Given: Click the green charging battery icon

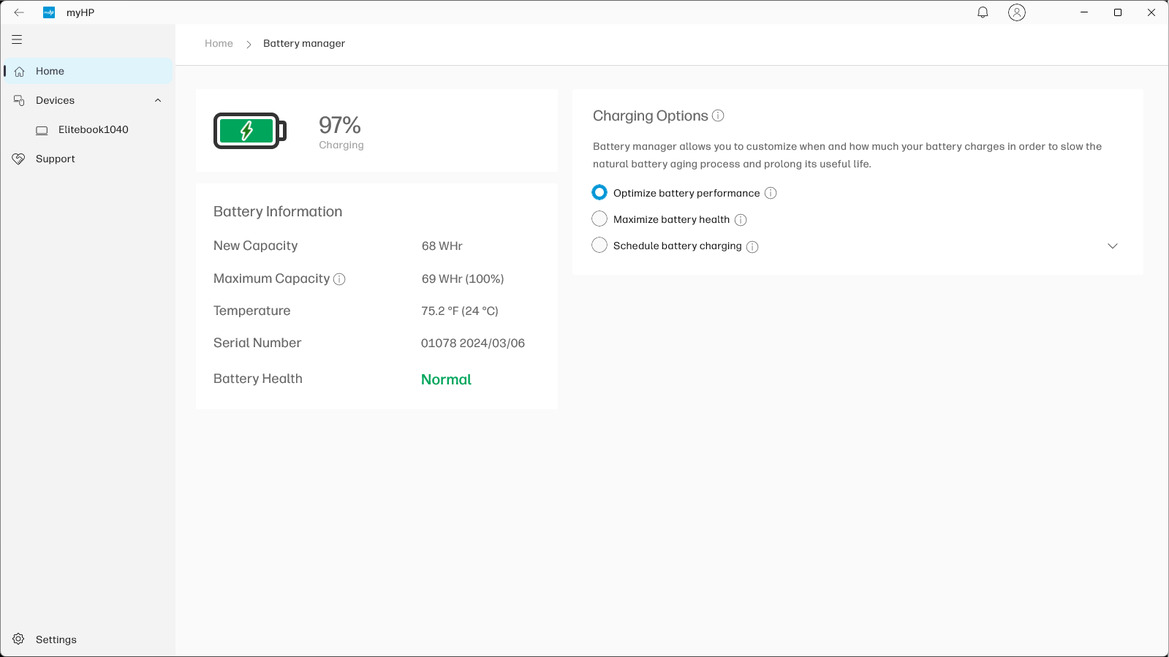Looking at the screenshot, I should click(250, 131).
